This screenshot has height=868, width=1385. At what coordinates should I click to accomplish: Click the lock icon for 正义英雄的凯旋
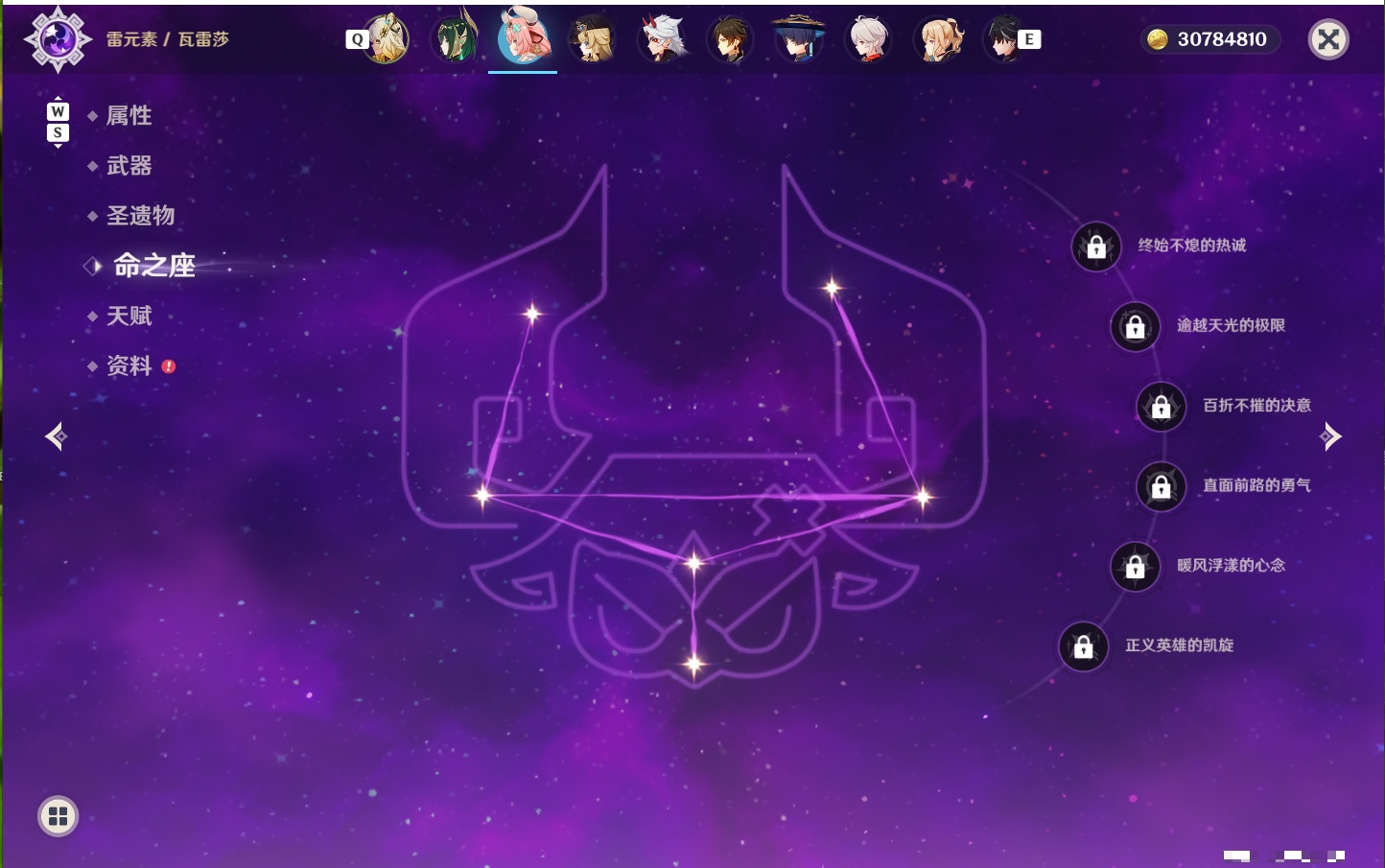click(x=1083, y=646)
